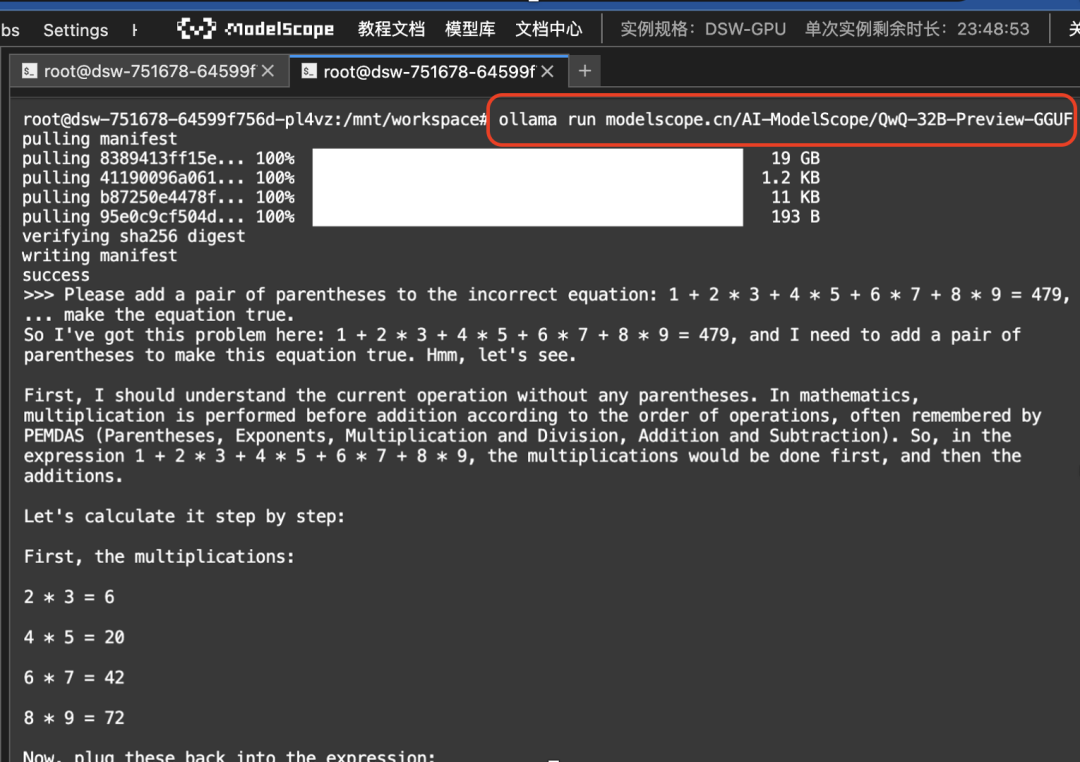
Task: Click the '193 B' size value
Action: pyautogui.click(x=795, y=216)
